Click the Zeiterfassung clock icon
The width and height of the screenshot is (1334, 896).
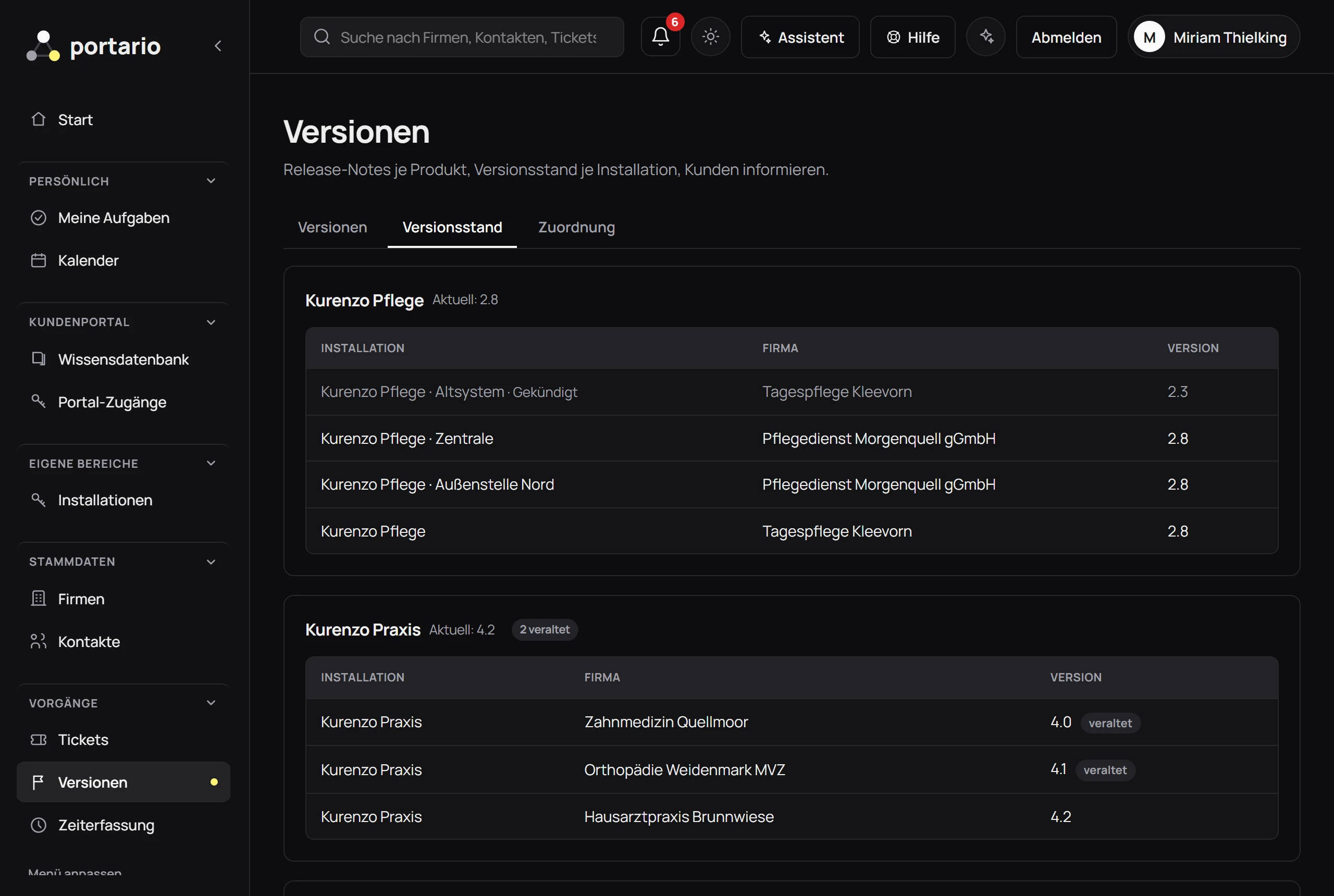click(38, 825)
